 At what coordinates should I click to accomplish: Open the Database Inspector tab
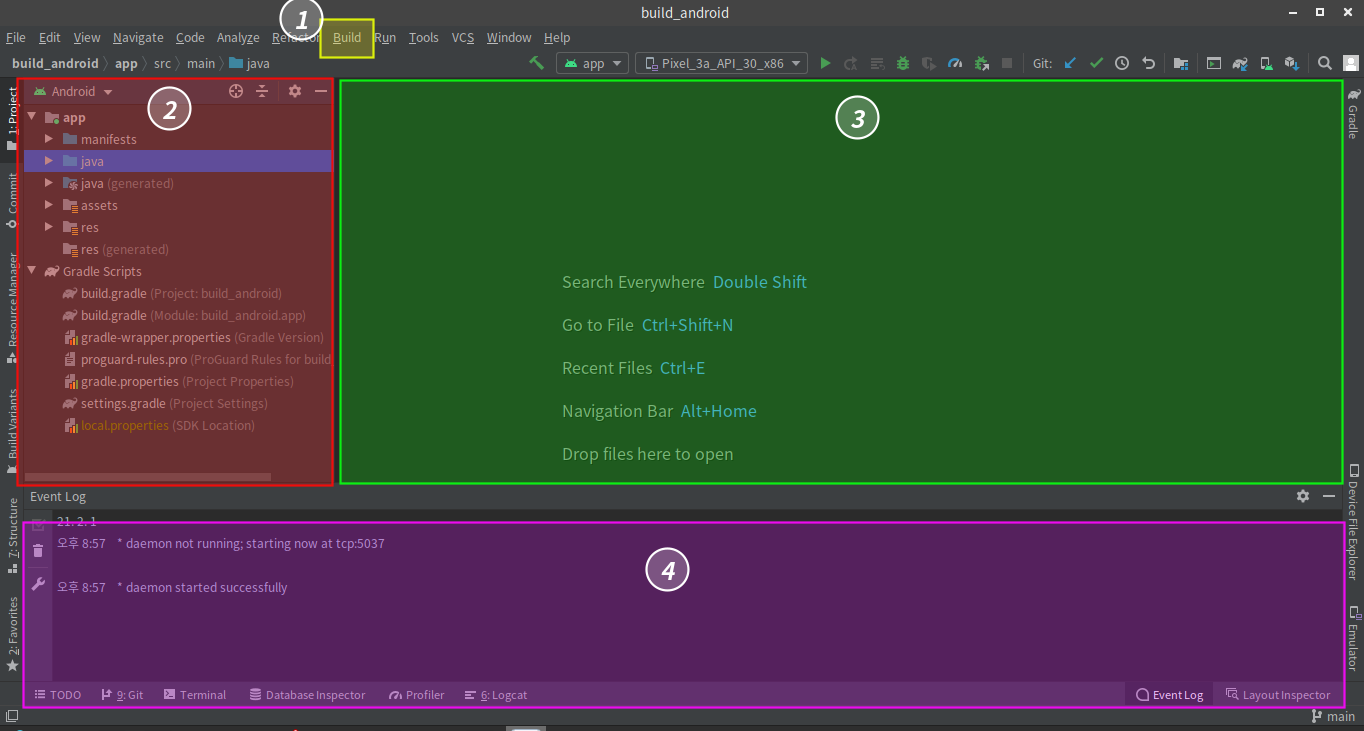[x=307, y=695]
